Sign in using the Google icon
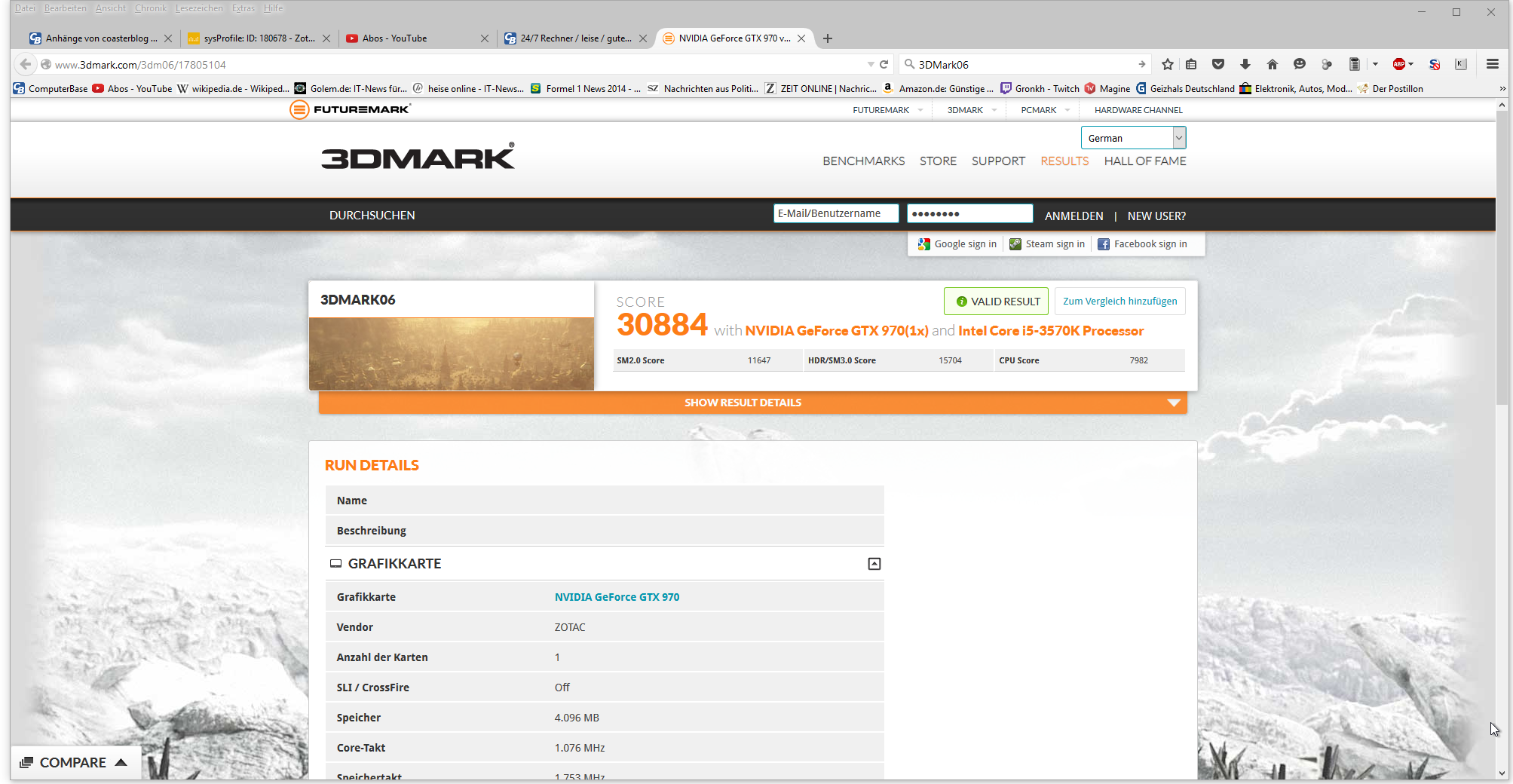Image resolution: width=1513 pixels, height=784 pixels. click(924, 244)
